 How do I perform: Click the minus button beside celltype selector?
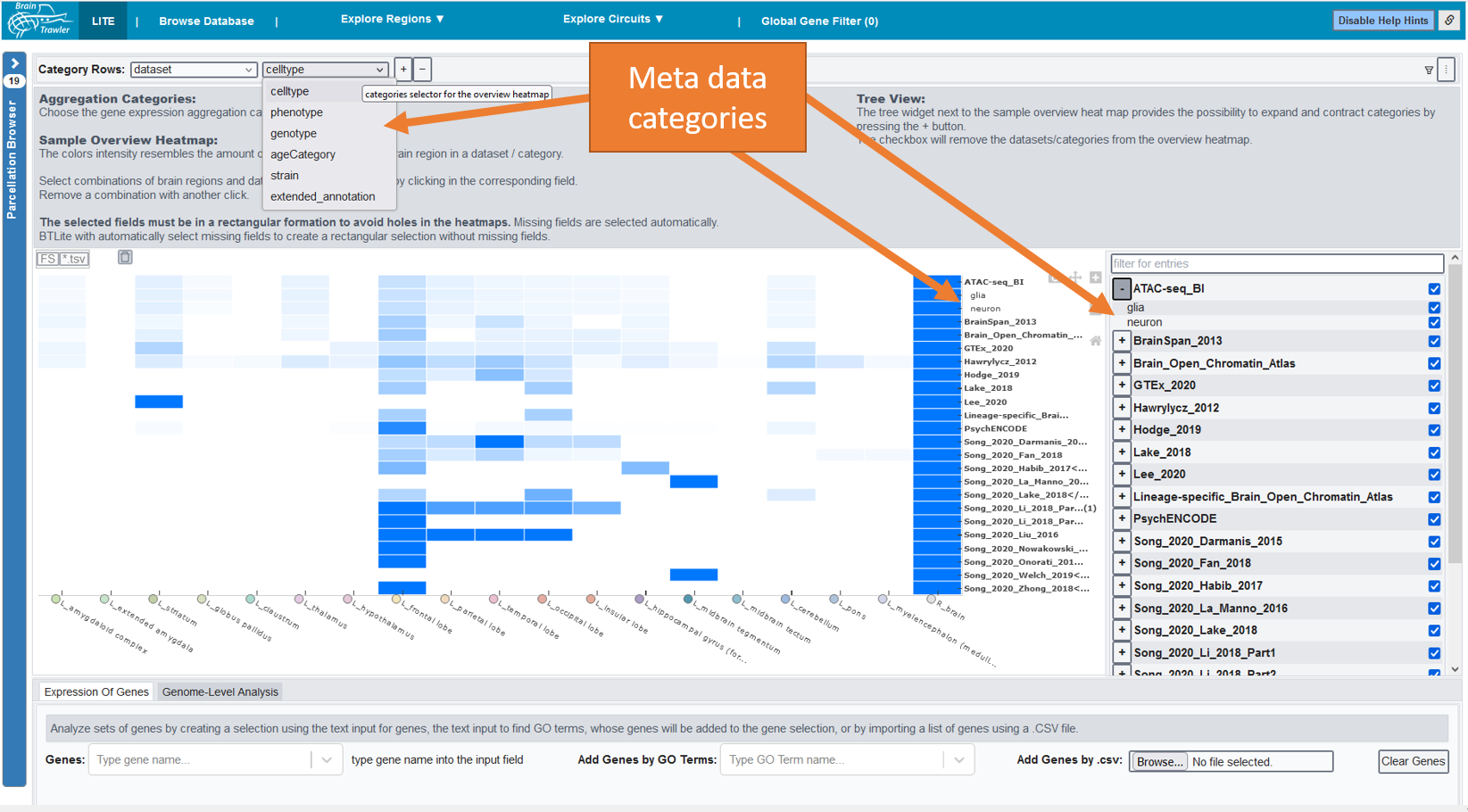point(422,70)
